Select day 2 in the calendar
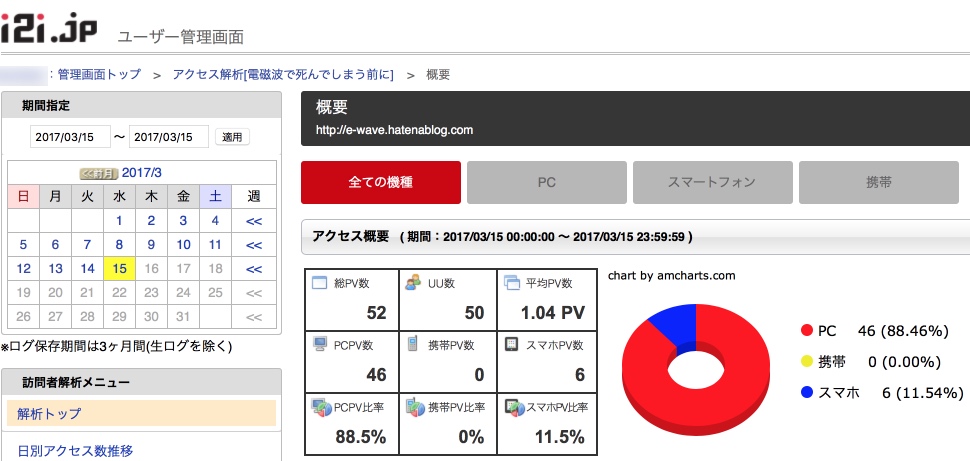 (x=151, y=220)
